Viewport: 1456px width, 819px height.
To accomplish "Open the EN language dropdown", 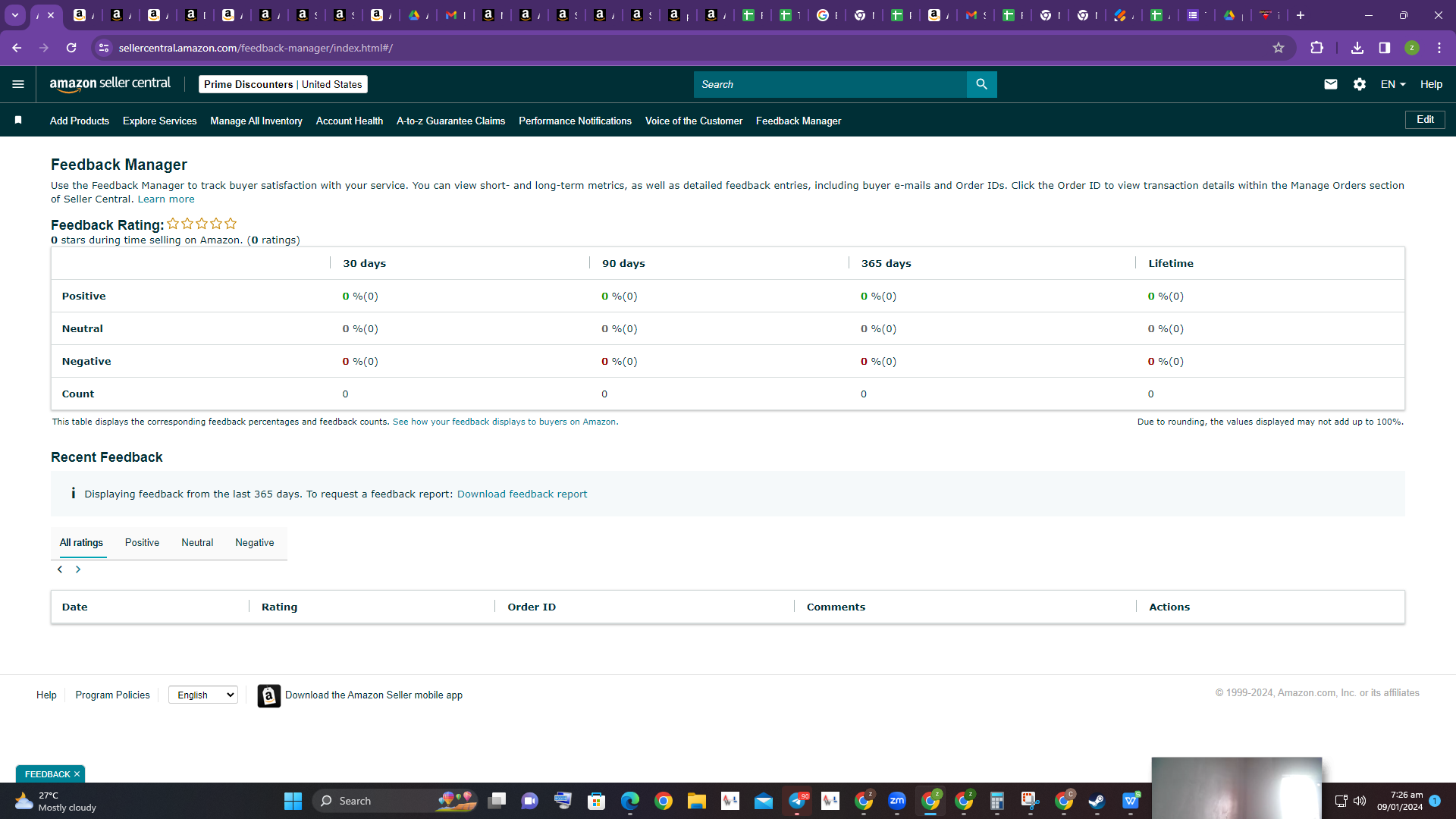I will point(1393,84).
